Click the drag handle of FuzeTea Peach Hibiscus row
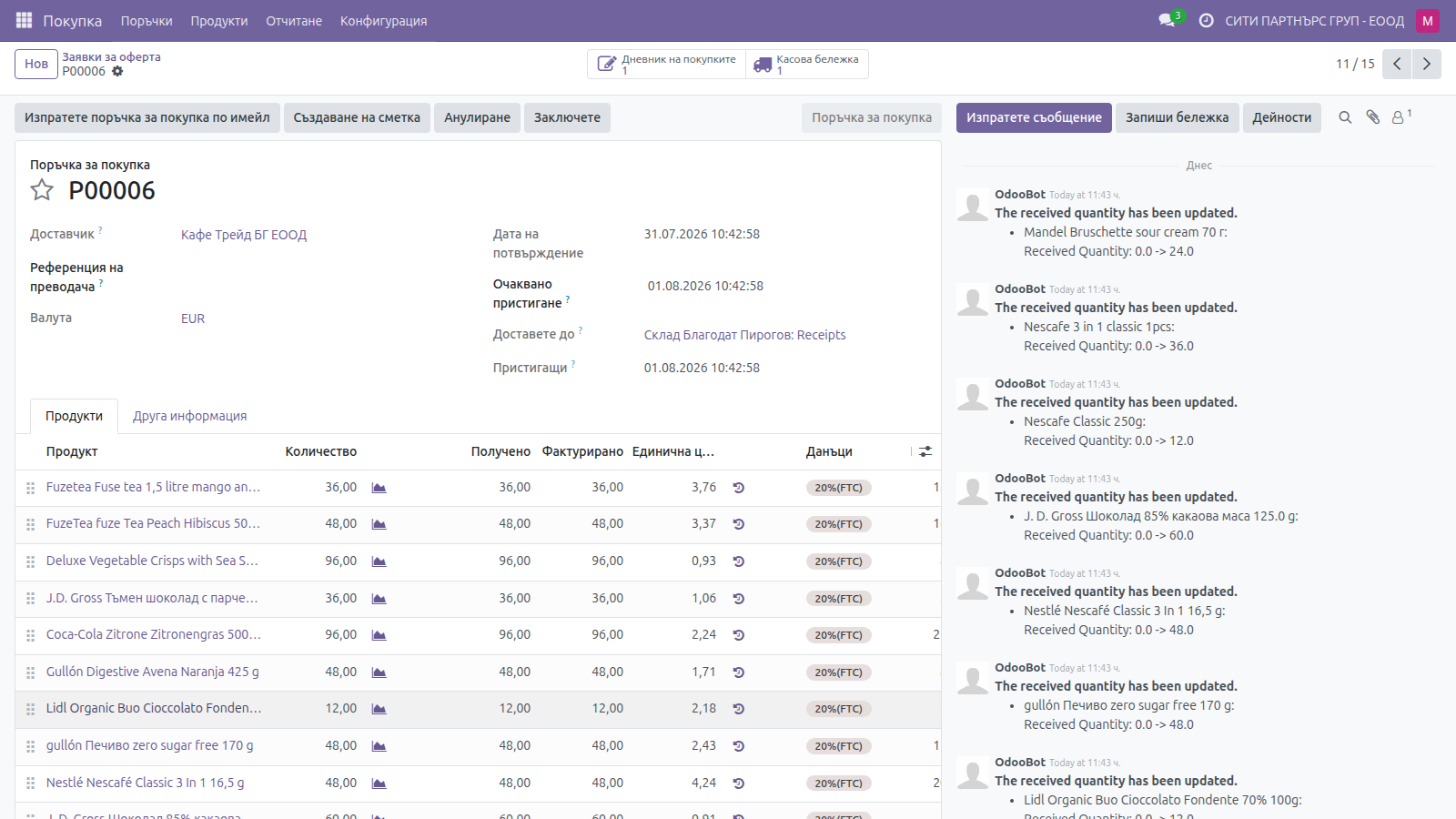 click(x=30, y=524)
